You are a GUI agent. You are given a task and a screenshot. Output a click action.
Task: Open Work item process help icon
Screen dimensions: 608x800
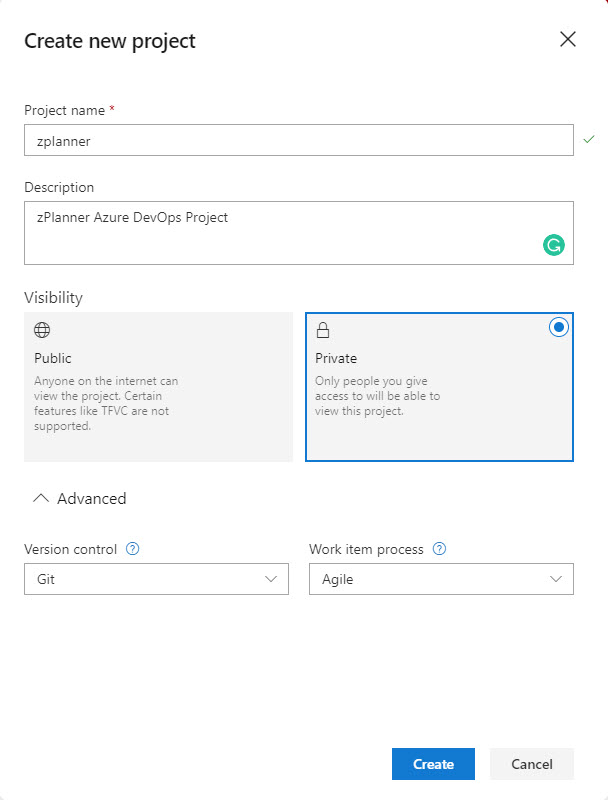[439, 549]
